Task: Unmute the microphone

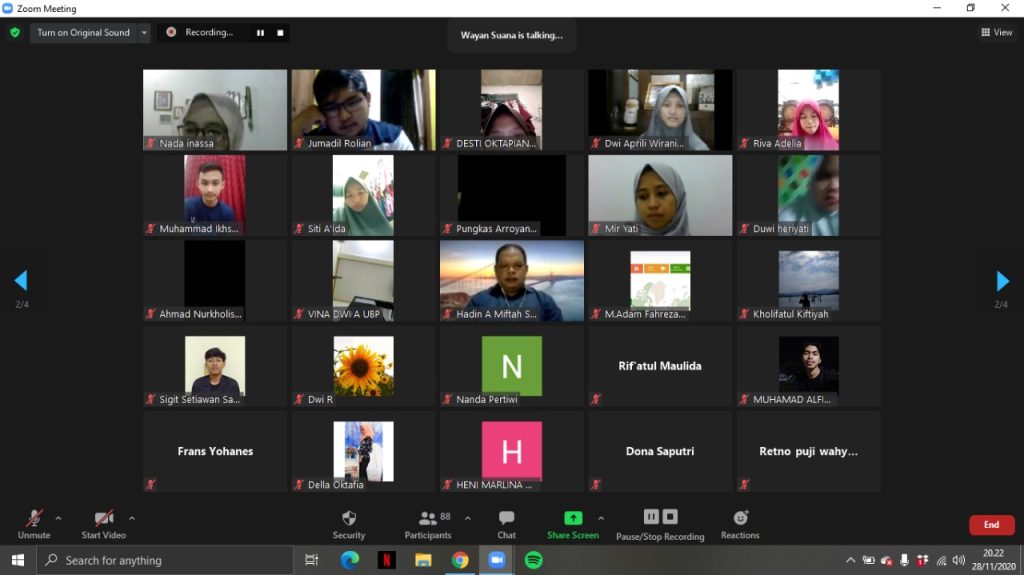Action: [x=34, y=518]
